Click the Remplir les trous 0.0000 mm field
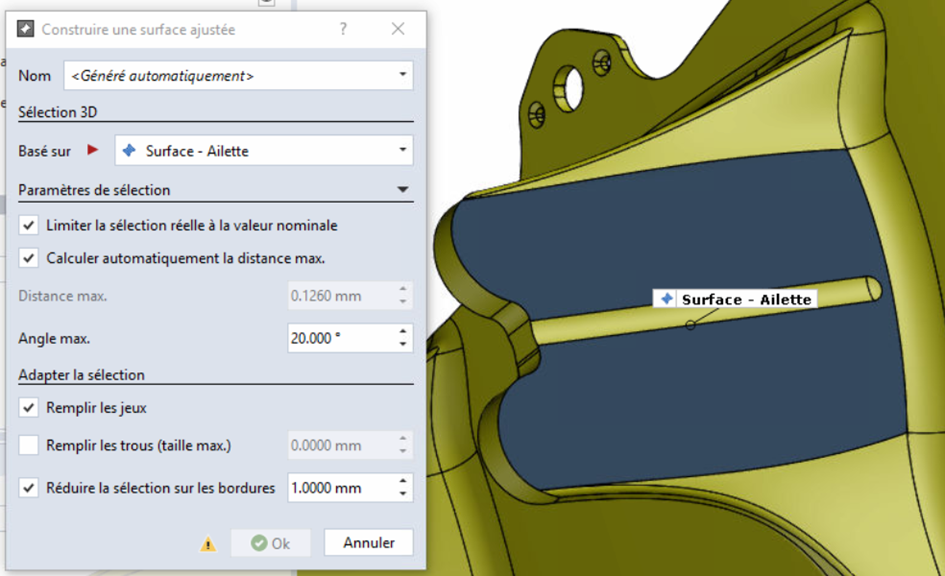The image size is (945, 576). point(342,445)
